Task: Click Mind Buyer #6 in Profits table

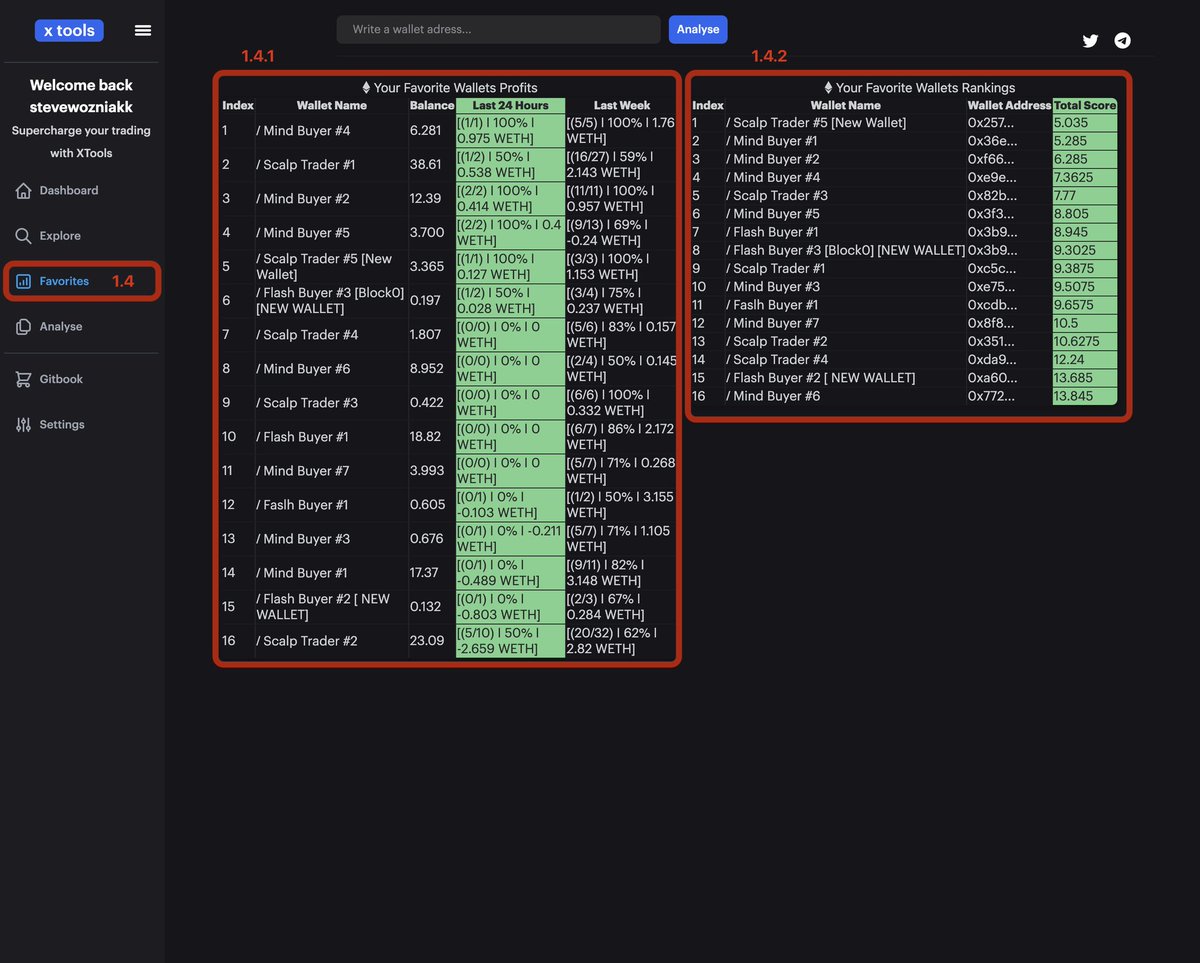Action: coord(303,369)
